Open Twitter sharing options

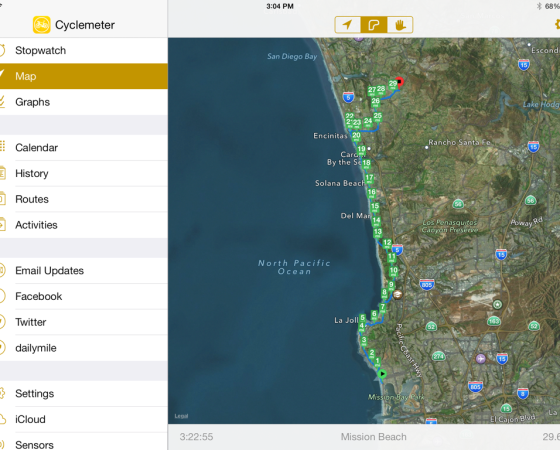click(x=84, y=322)
